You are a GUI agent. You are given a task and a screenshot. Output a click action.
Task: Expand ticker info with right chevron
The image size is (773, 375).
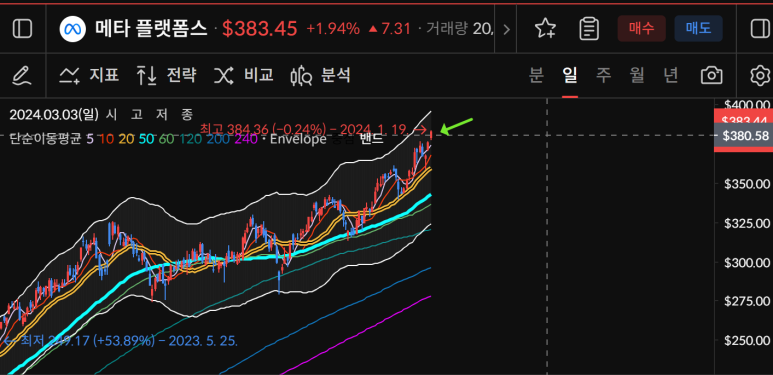pos(506,30)
